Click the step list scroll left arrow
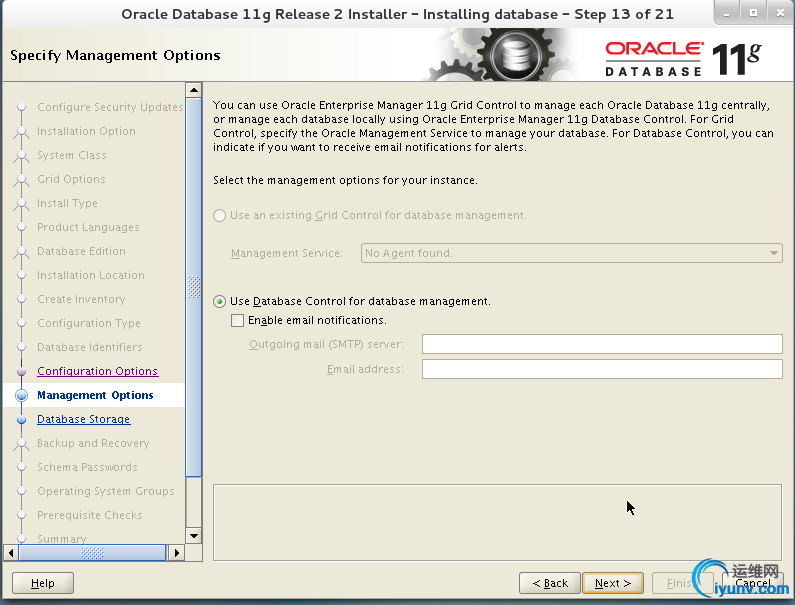795x605 pixels. [x=11, y=553]
